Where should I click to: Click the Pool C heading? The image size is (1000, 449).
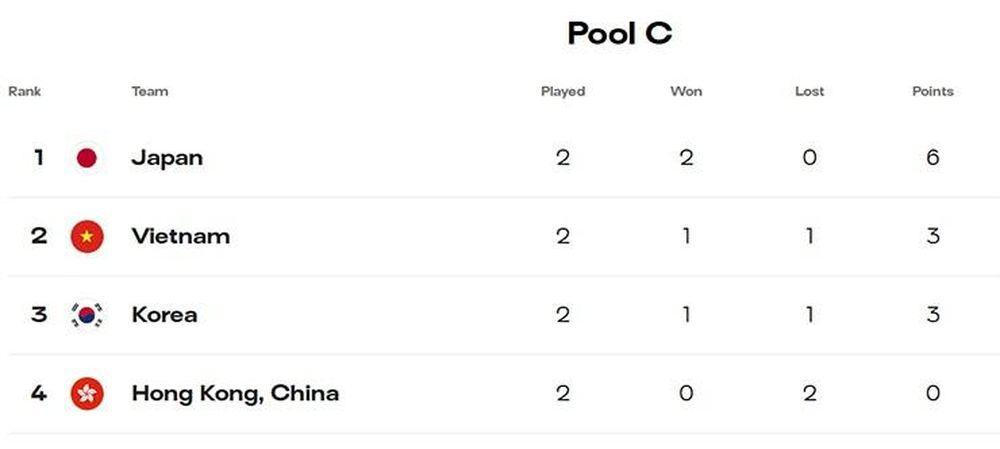619,33
